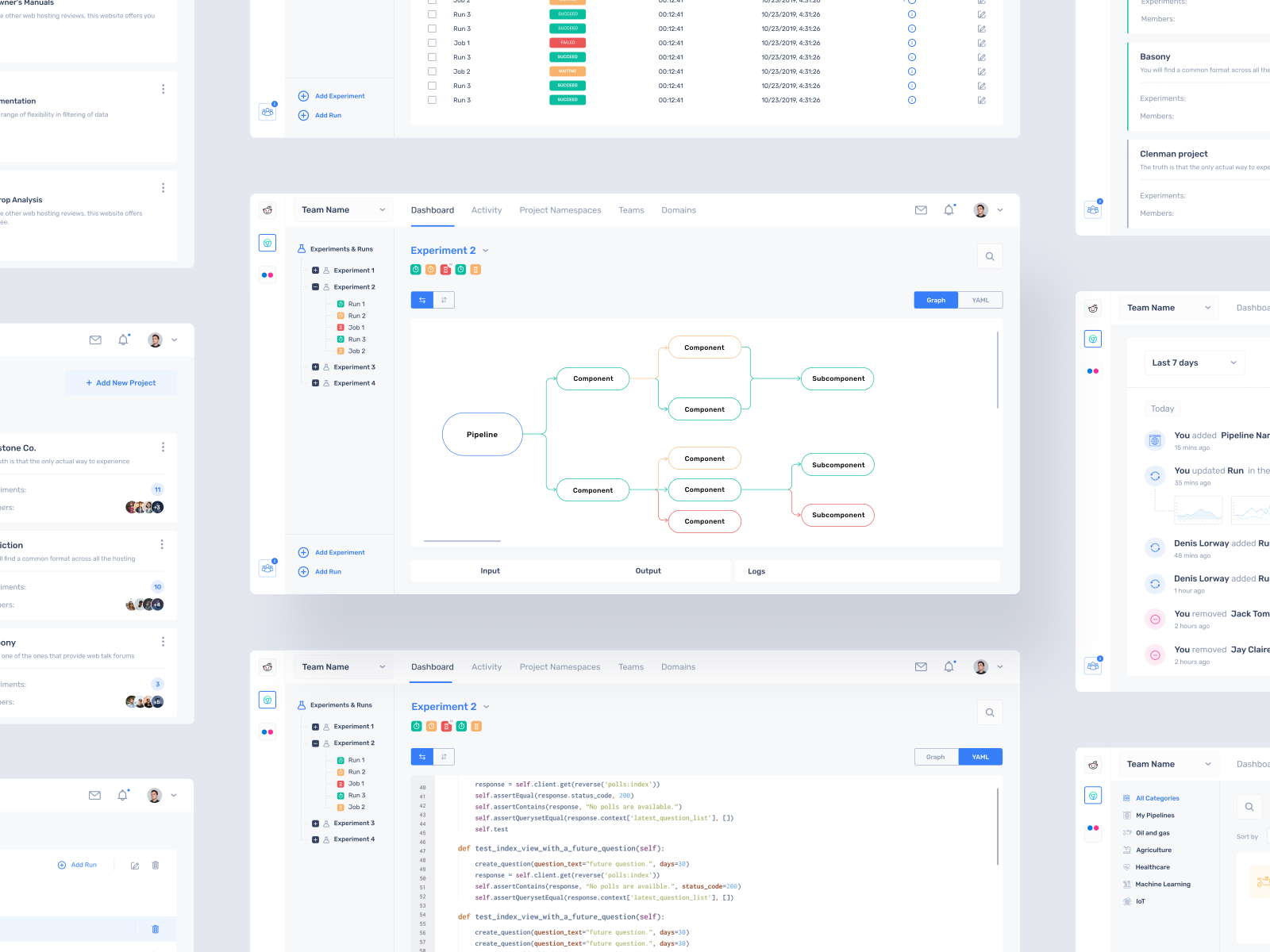Select the red timer status icon under Experiment 2

tap(445, 269)
